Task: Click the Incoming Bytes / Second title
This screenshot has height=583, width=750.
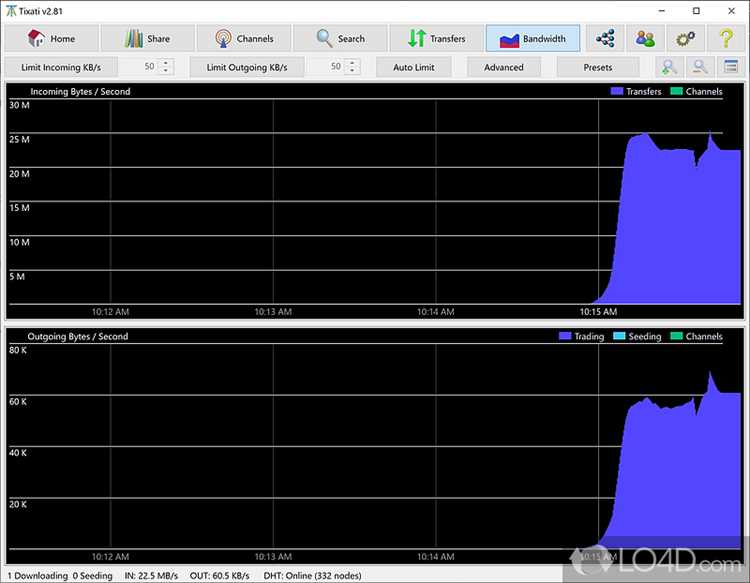Action: (x=80, y=92)
